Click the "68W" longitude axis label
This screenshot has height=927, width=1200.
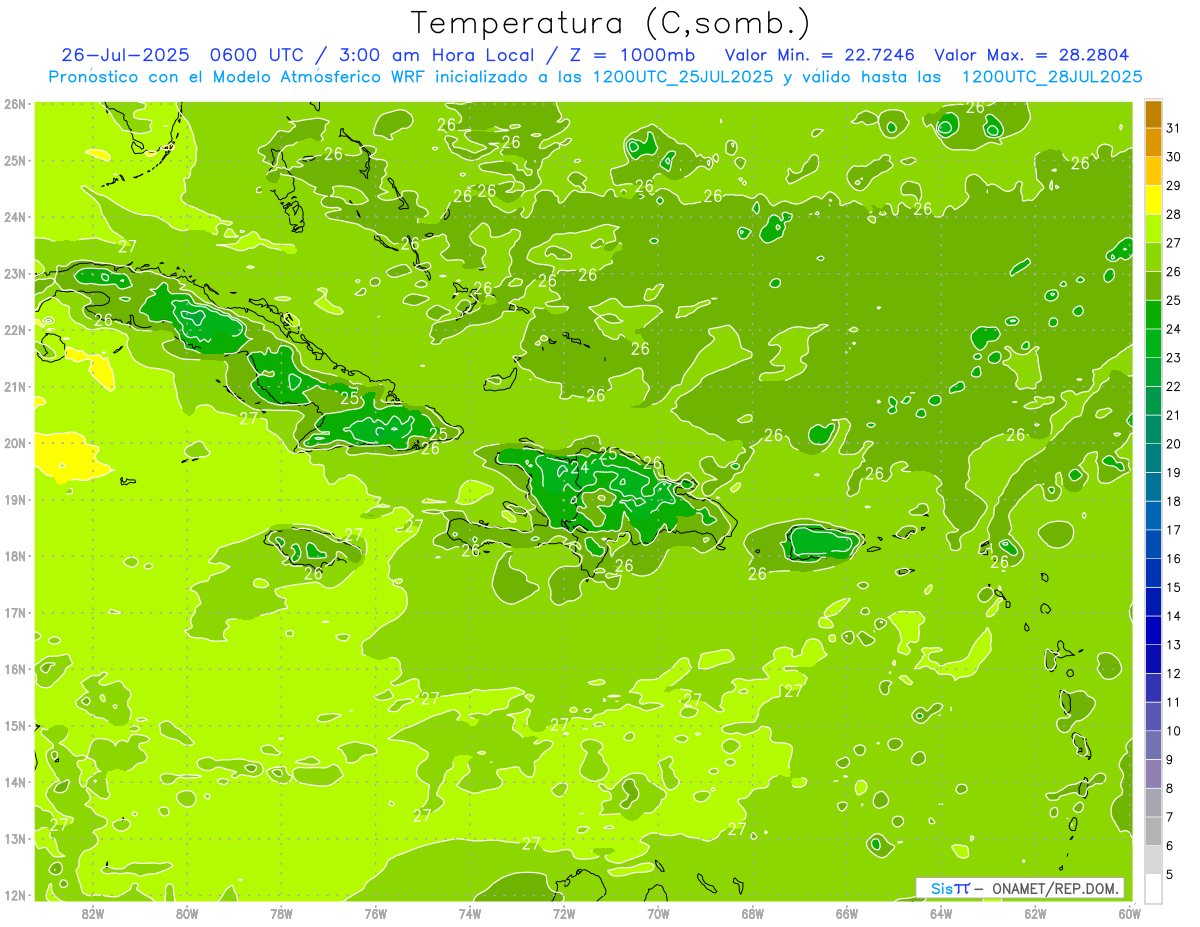click(752, 913)
